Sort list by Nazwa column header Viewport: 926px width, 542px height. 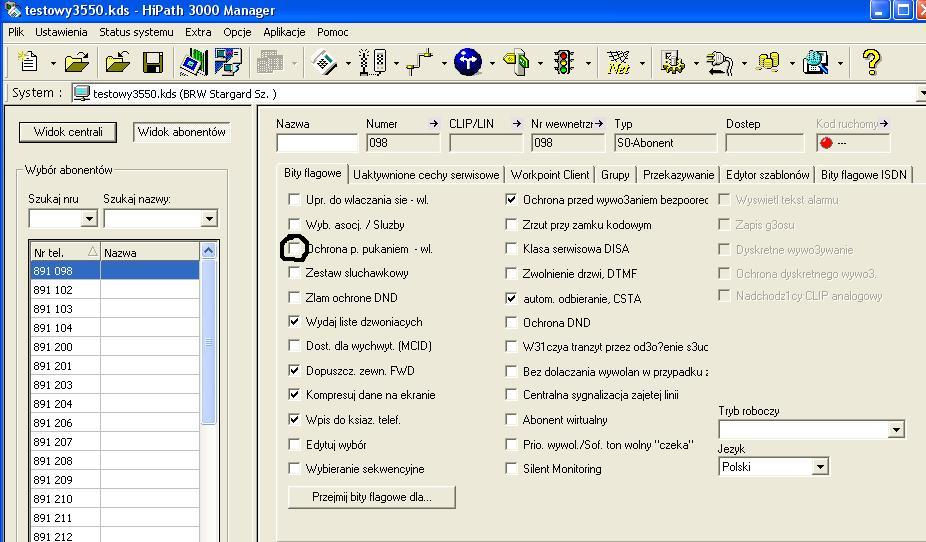point(150,252)
